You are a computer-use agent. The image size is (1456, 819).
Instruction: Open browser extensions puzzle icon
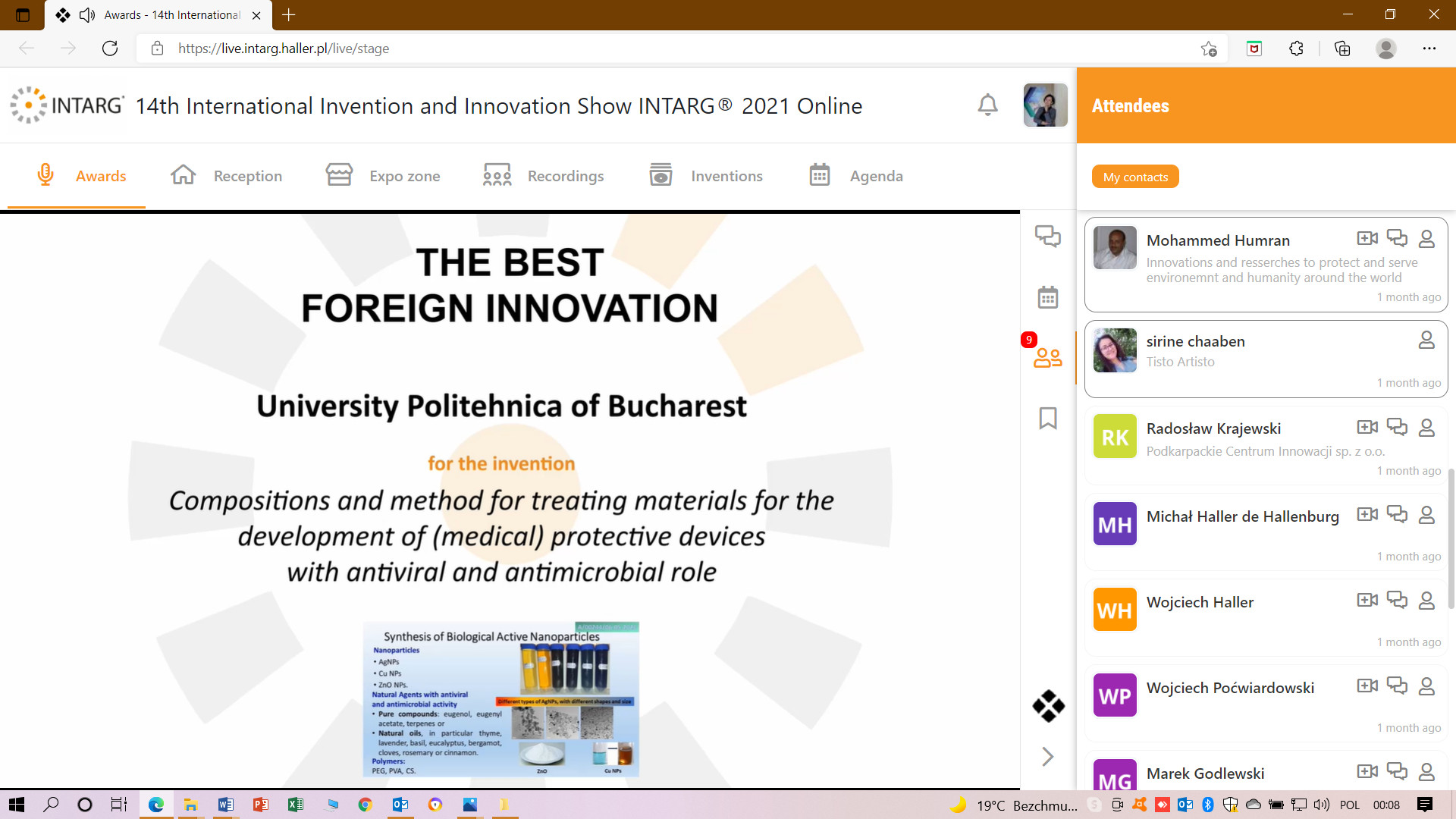1296,49
